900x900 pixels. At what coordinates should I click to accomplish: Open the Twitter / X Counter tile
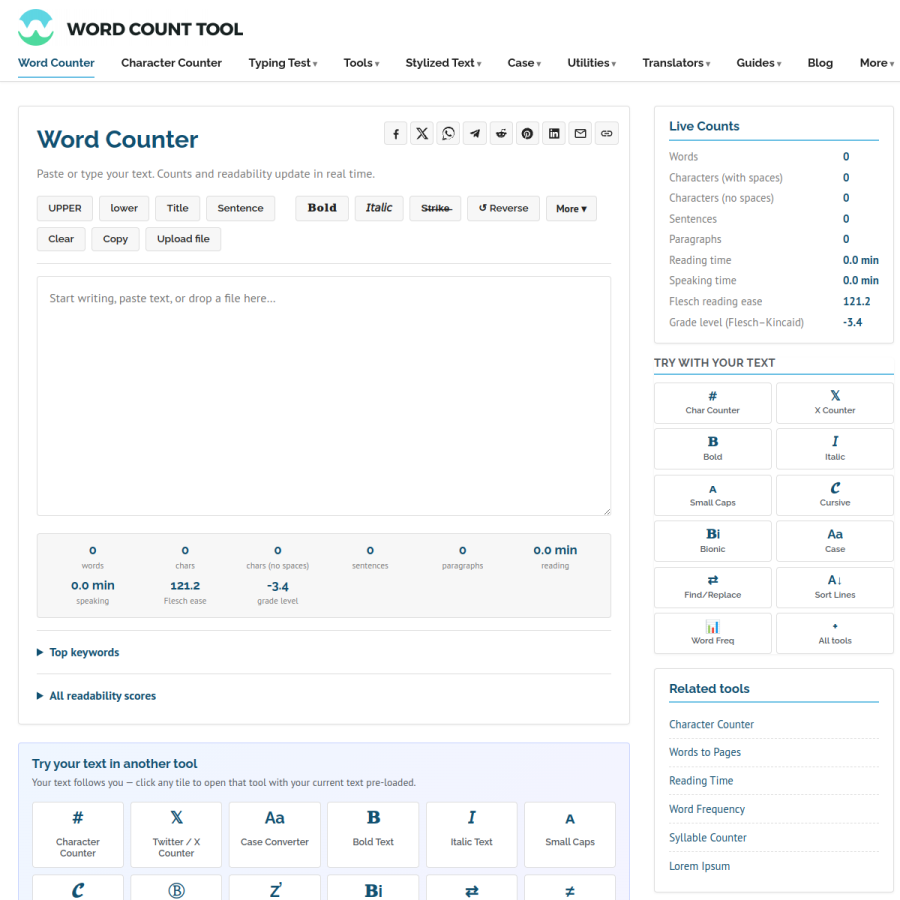pyautogui.click(x=176, y=835)
